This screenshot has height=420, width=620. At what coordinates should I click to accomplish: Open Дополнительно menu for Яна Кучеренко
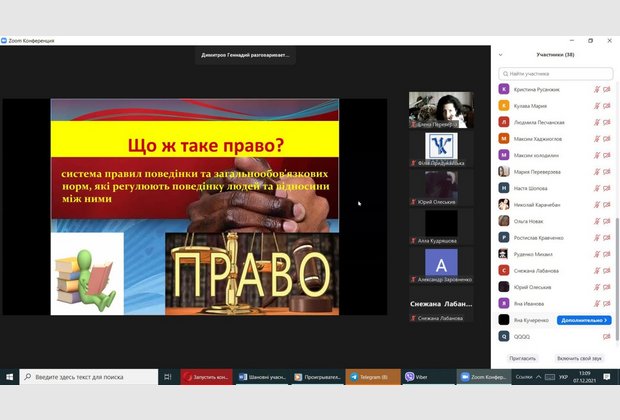584,320
